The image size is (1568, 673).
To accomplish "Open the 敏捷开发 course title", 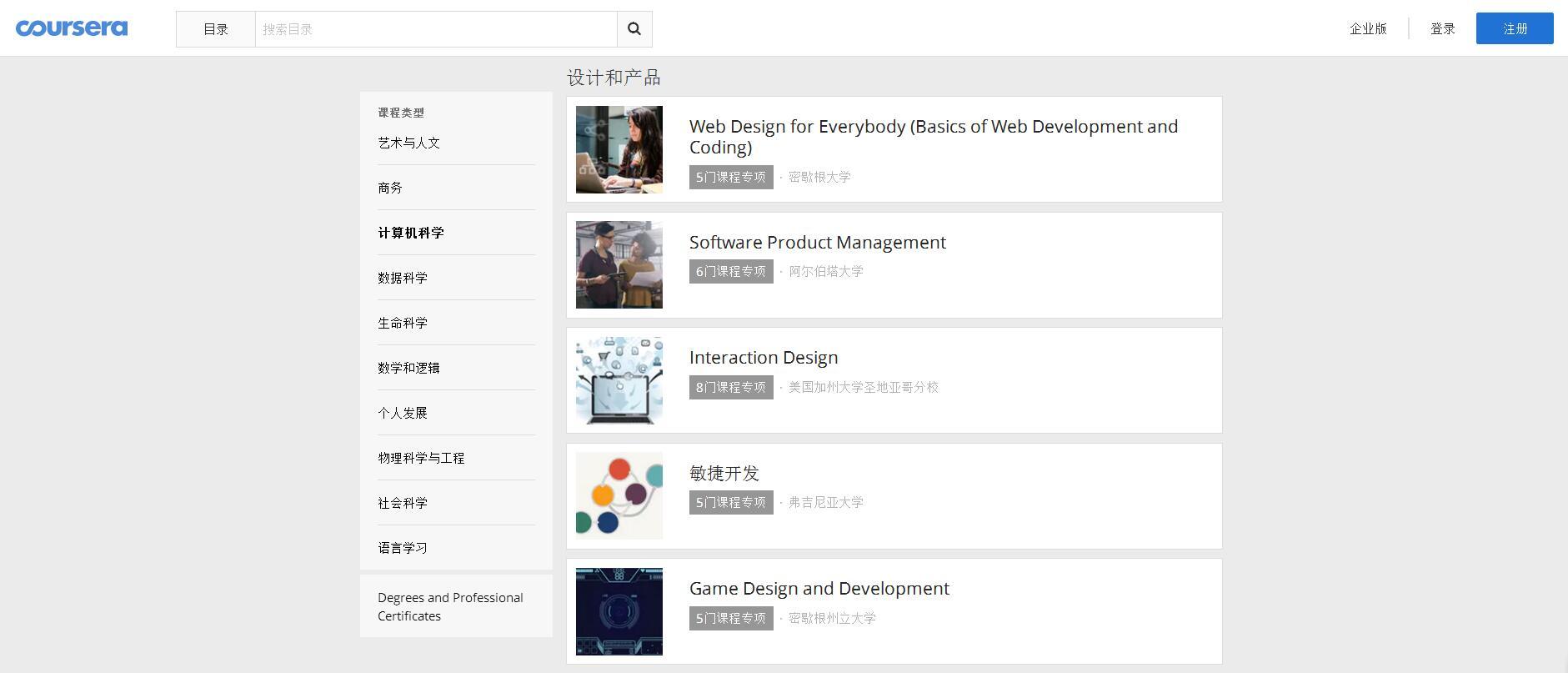I will 724,473.
